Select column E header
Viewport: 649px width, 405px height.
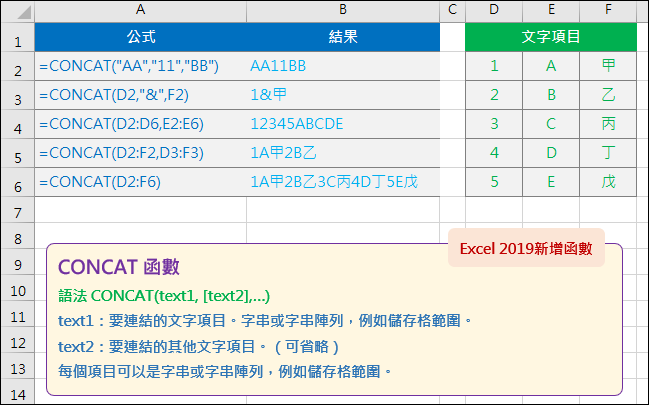tap(551, 10)
